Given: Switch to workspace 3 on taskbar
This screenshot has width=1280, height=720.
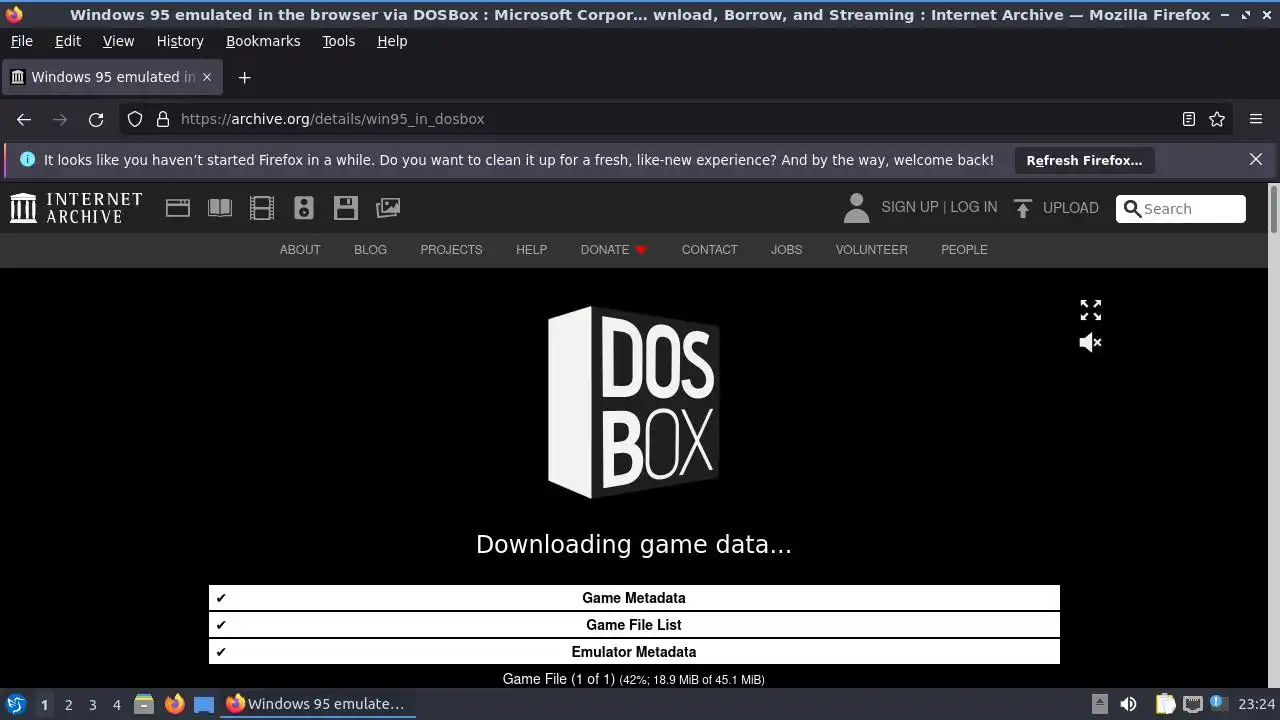Looking at the screenshot, I should [92, 704].
